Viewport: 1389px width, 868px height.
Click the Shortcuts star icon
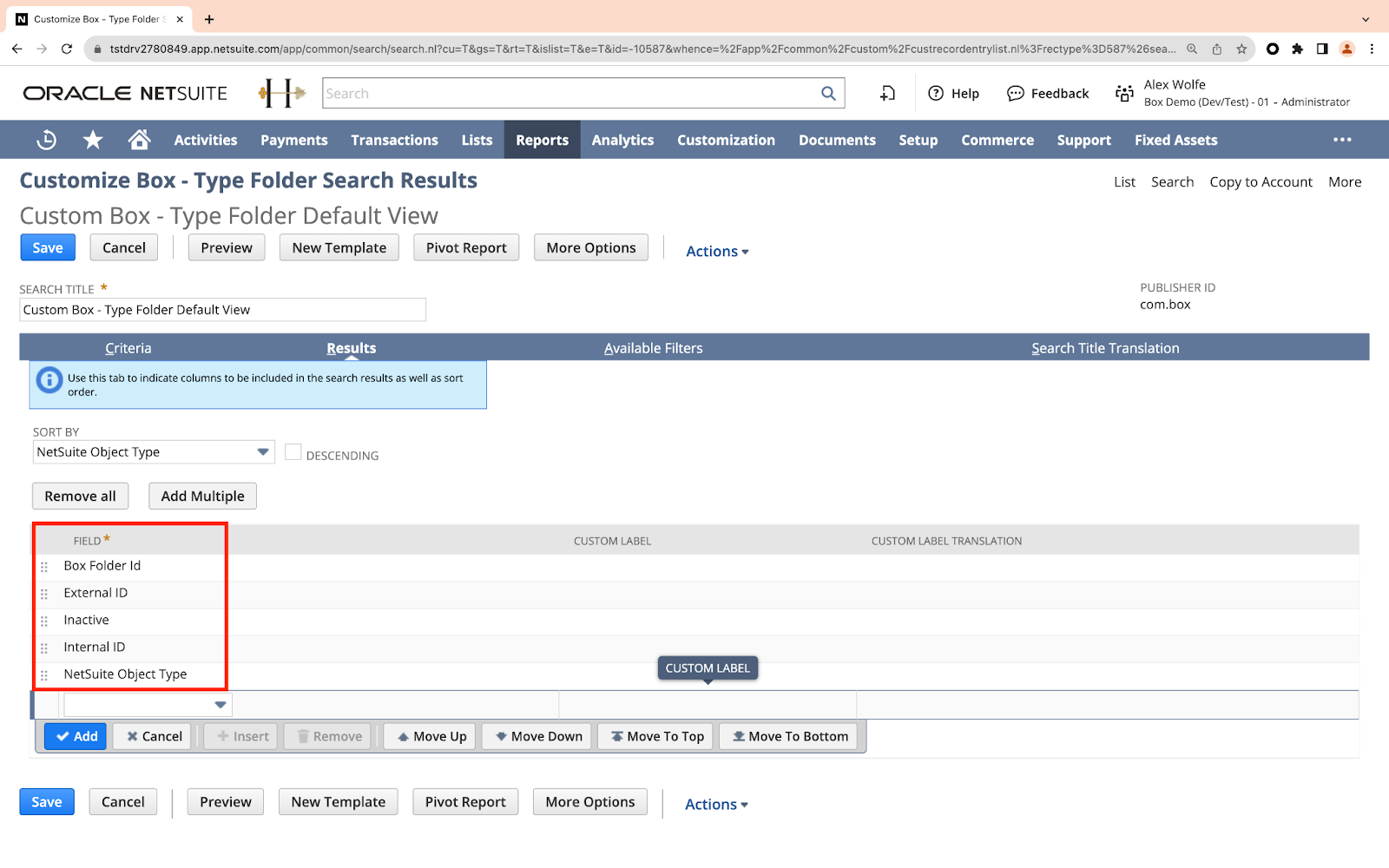pyautogui.click(x=93, y=140)
